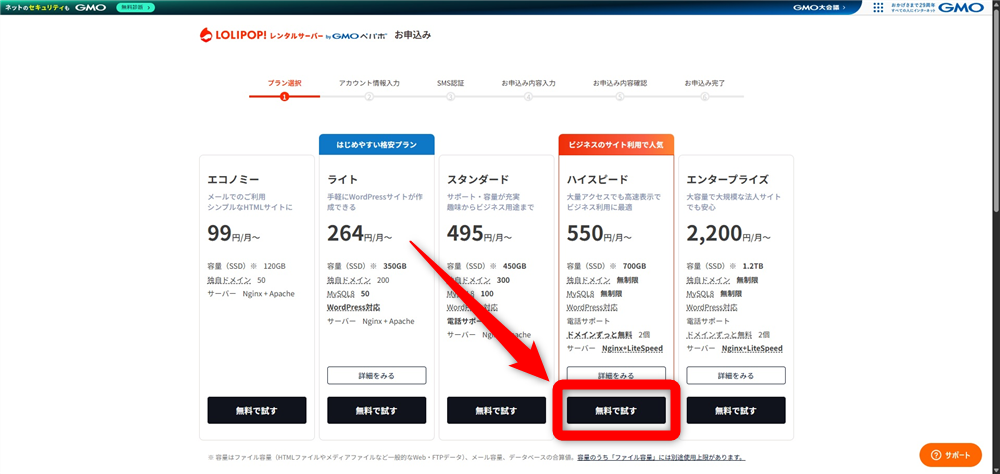
Task: Click 無料で試す for ハイスピード plan
Action: 616,410
